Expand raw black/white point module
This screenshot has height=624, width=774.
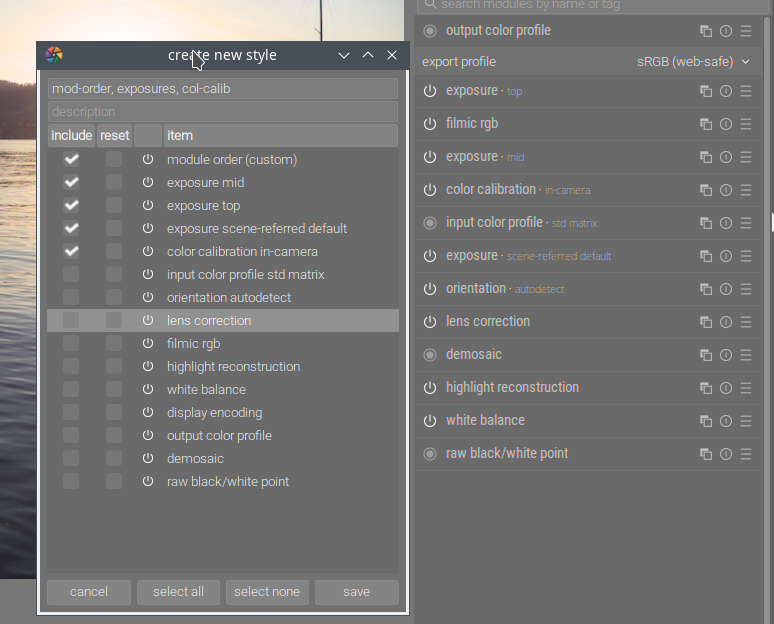click(507, 454)
